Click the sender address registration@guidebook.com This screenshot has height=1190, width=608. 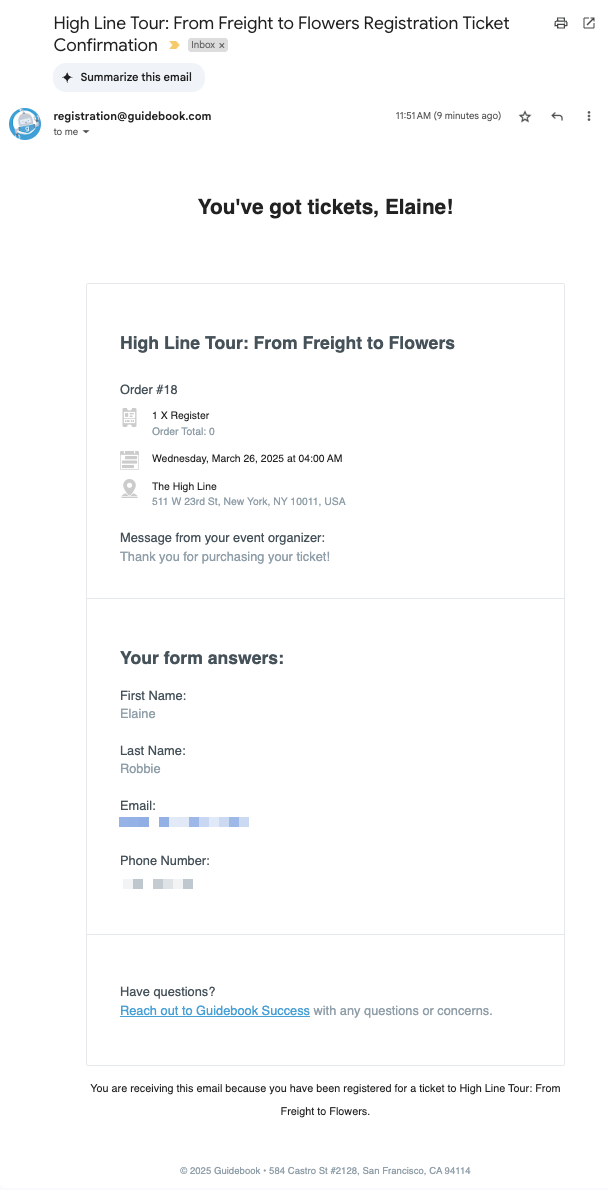[x=132, y=116]
